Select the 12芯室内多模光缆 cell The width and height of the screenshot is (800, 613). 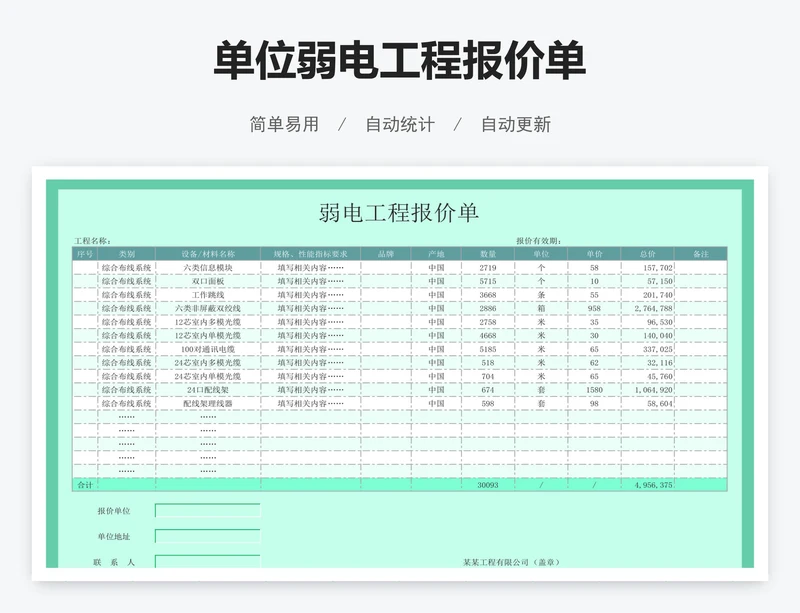pos(208,322)
